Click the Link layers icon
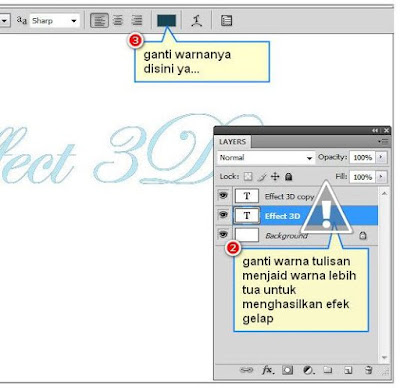400x388 pixels. (x=246, y=370)
